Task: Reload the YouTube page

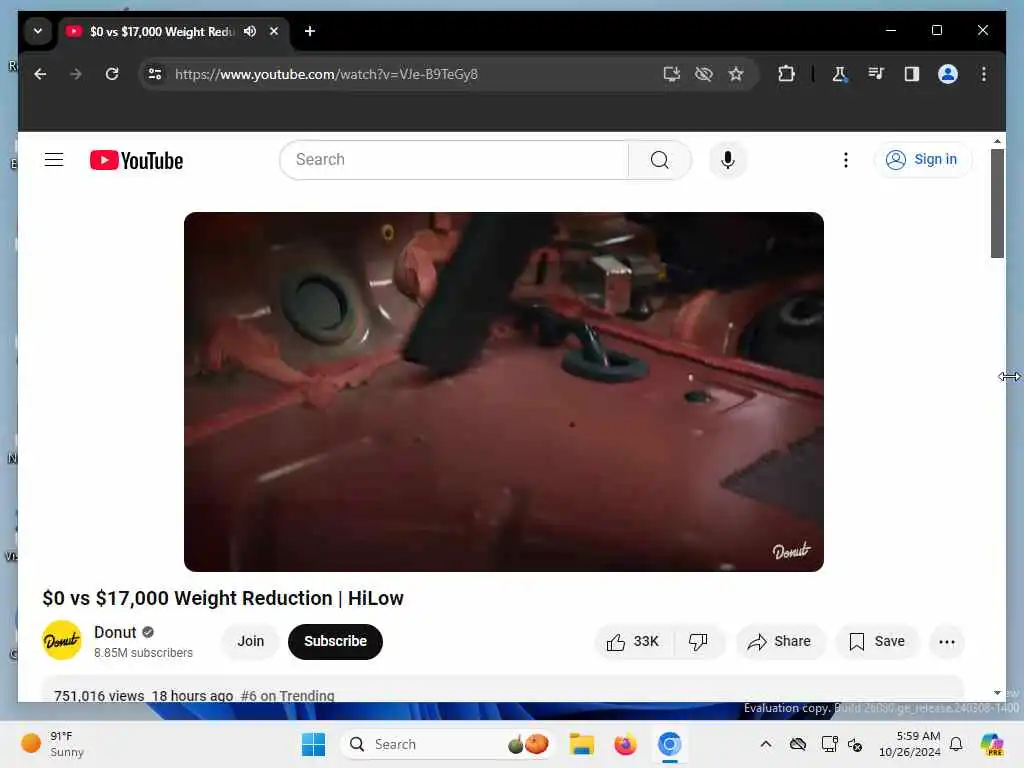Action: (112, 74)
